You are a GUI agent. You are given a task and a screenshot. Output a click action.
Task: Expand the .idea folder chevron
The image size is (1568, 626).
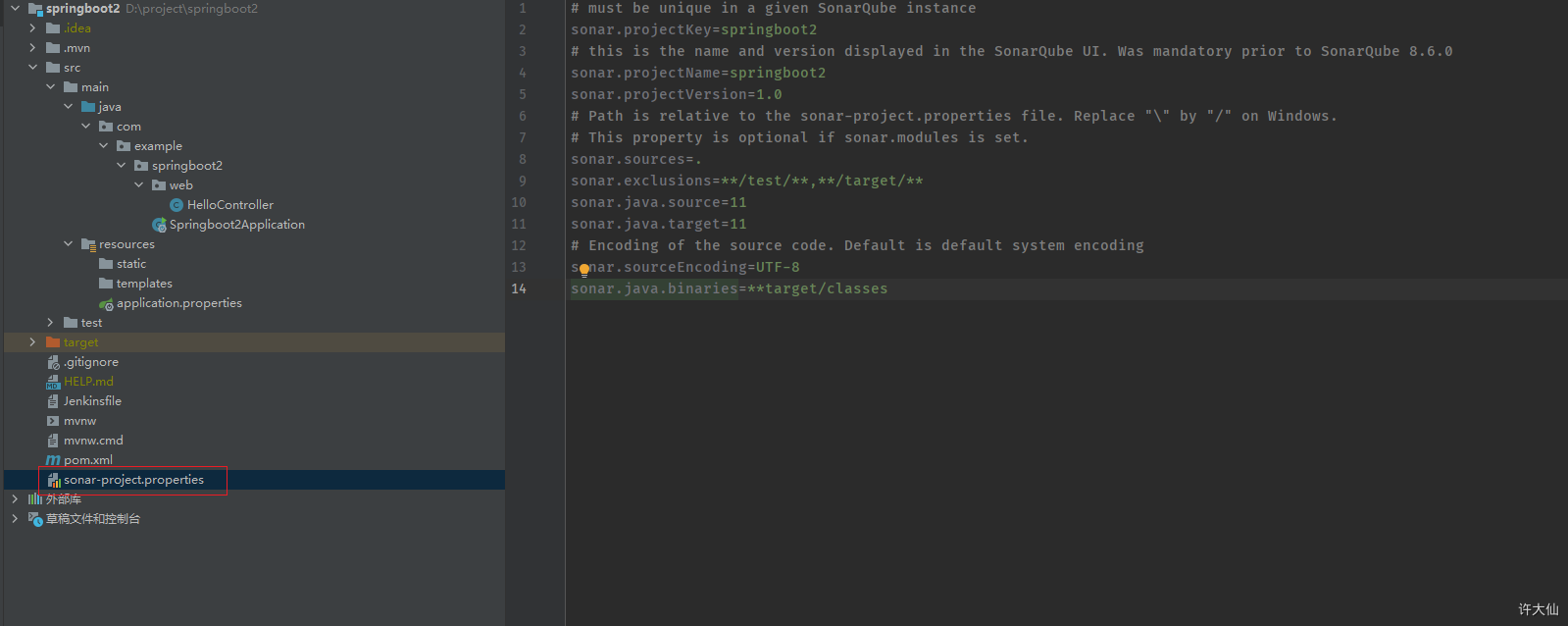tap(33, 28)
